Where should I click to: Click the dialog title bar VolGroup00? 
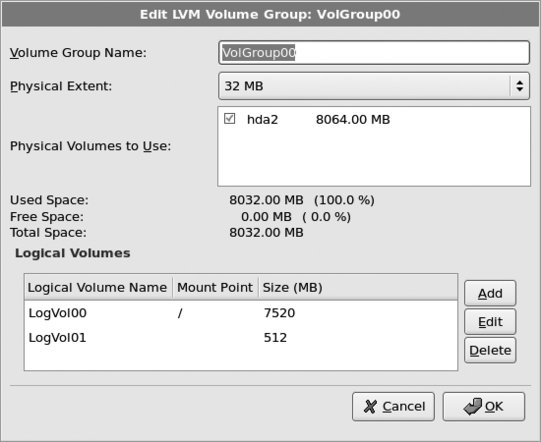click(x=270, y=14)
